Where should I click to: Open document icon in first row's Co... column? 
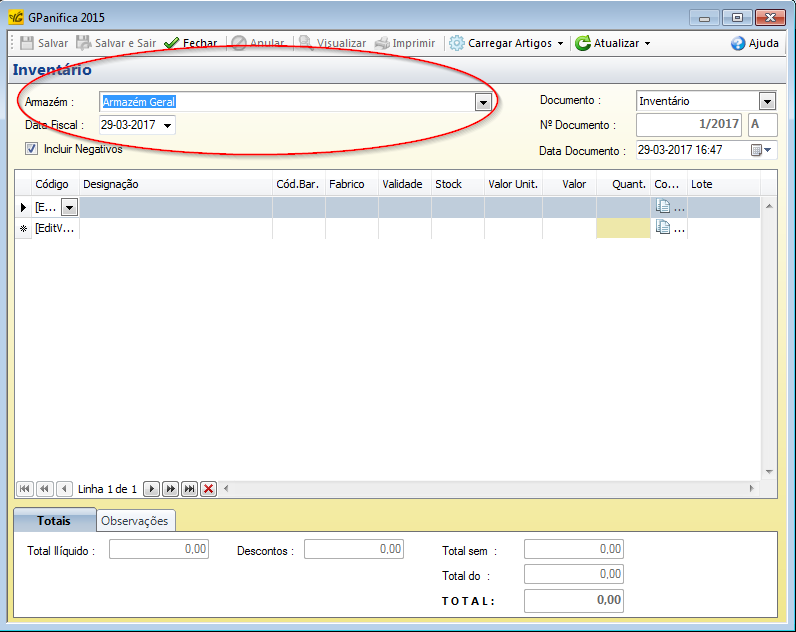pyautogui.click(x=663, y=207)
